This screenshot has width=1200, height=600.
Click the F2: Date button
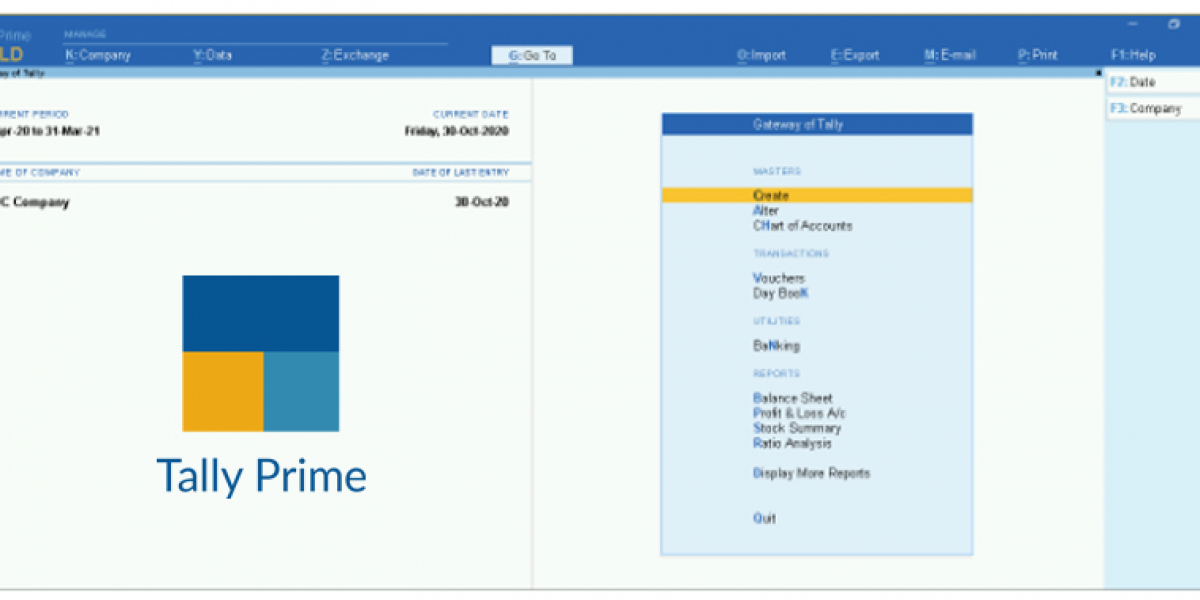(x=1153, y=83)
